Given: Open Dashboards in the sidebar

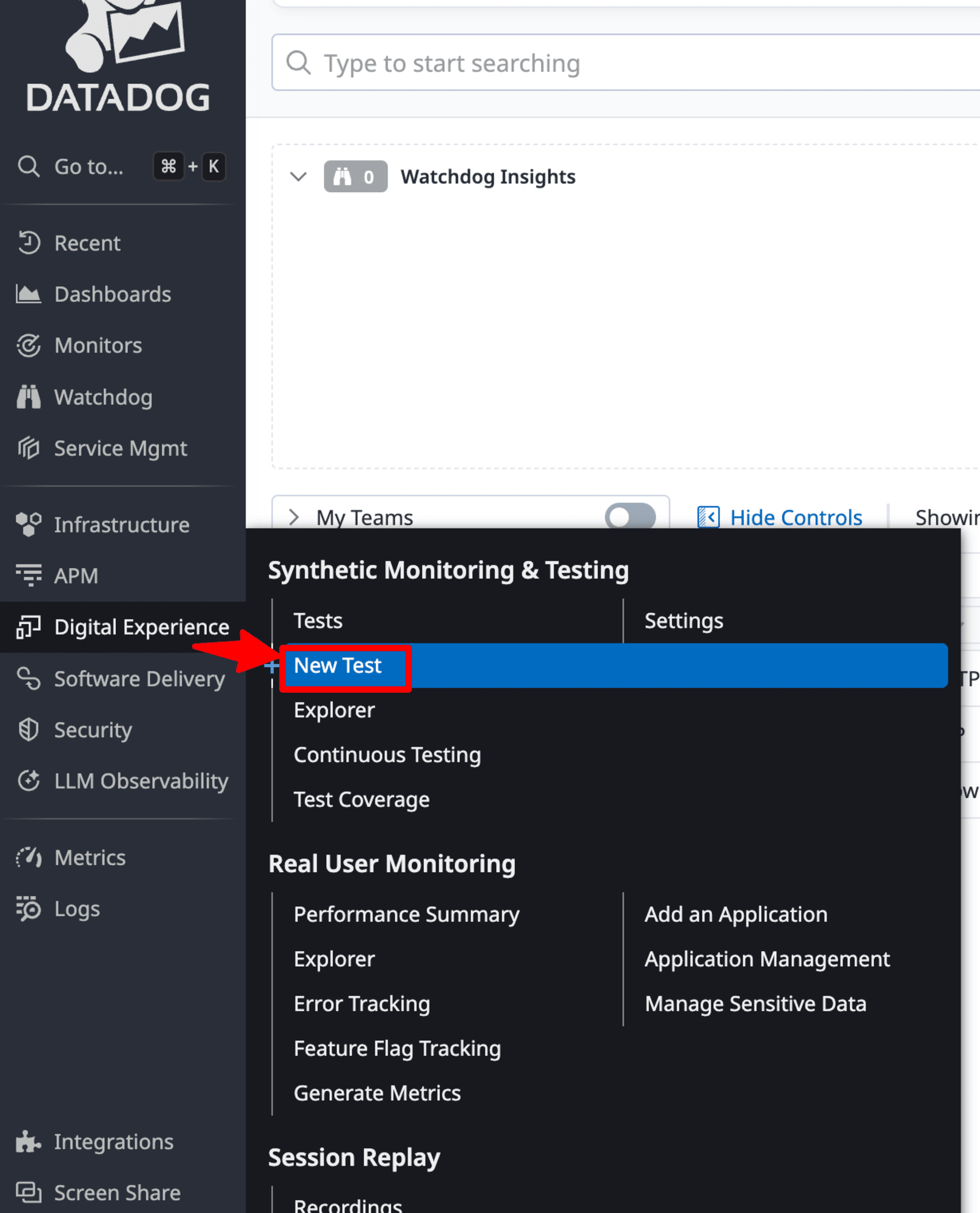Looking at the screenshot, I should [x=113, y=294].
